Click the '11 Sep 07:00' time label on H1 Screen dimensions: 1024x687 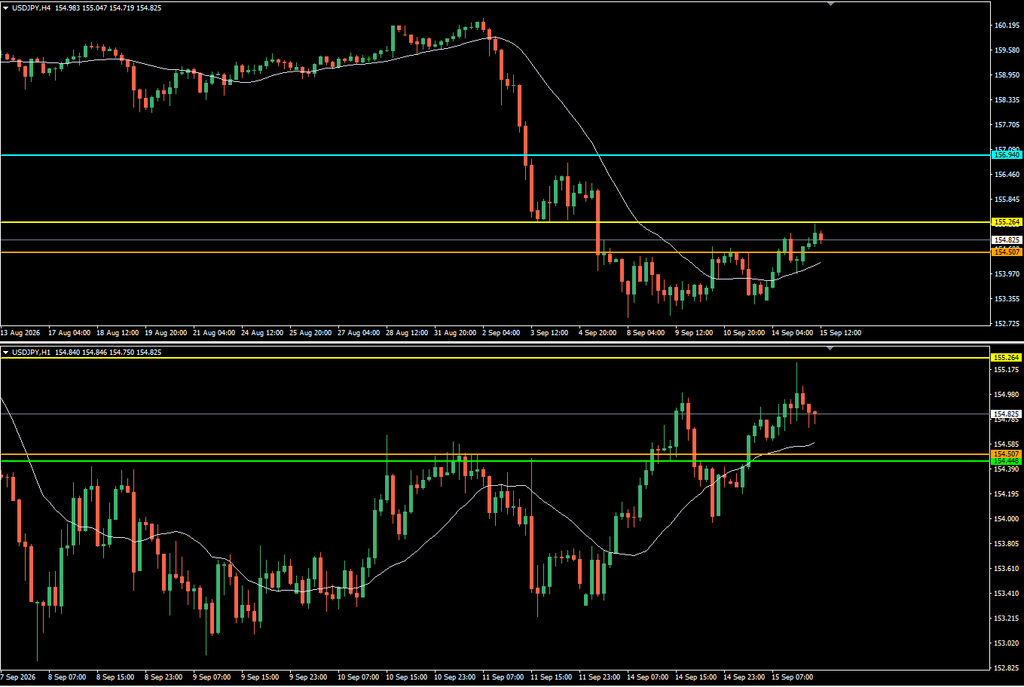click(x=503, y=677)
